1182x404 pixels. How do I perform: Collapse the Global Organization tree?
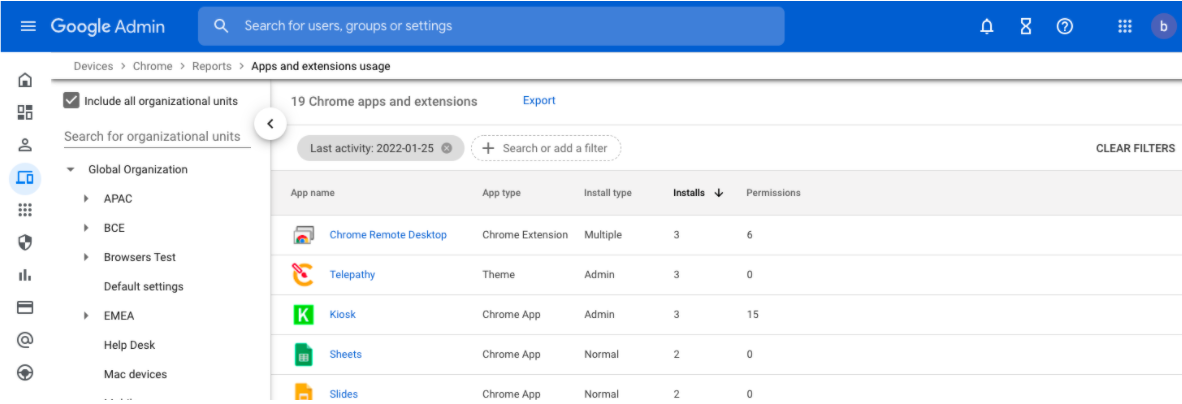71,170
